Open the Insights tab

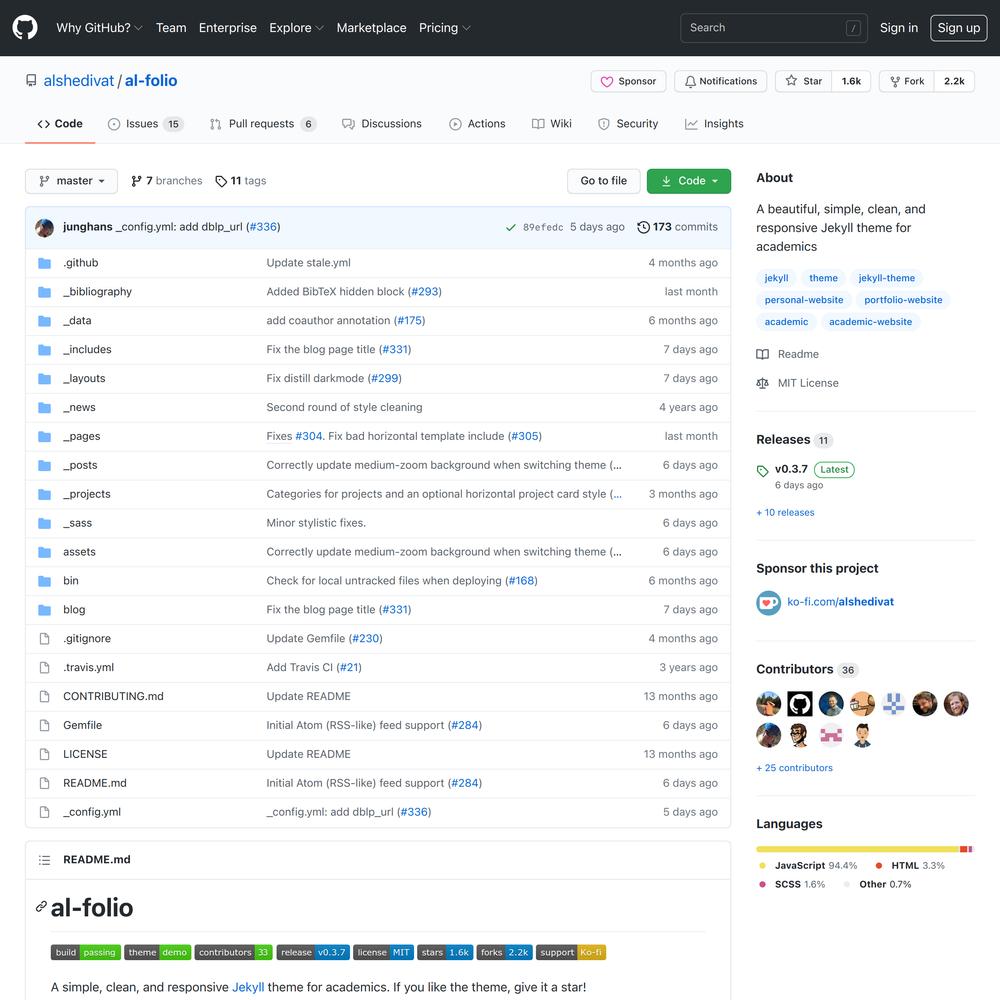tap(714, 124)
